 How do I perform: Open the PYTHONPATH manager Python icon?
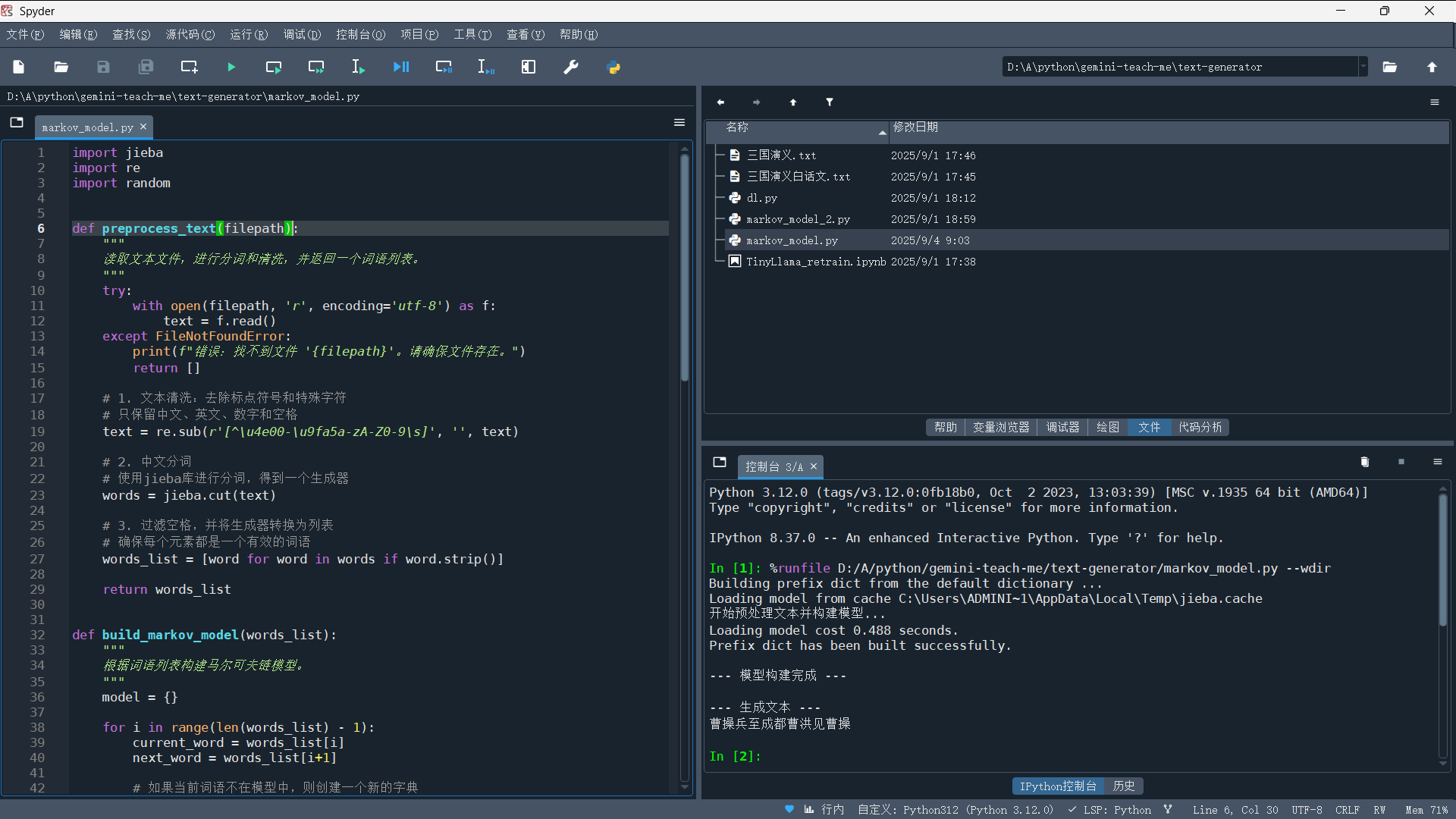click(x=614, y=67)
